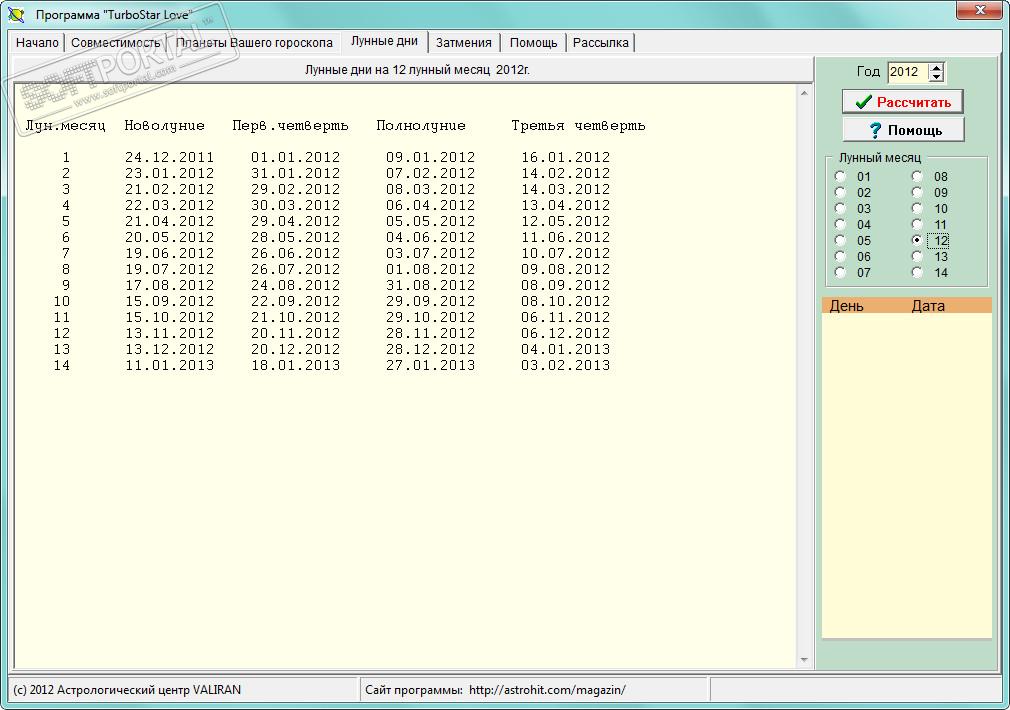Click the Астрологический центр VALIRAN status text

pos(149,690)
